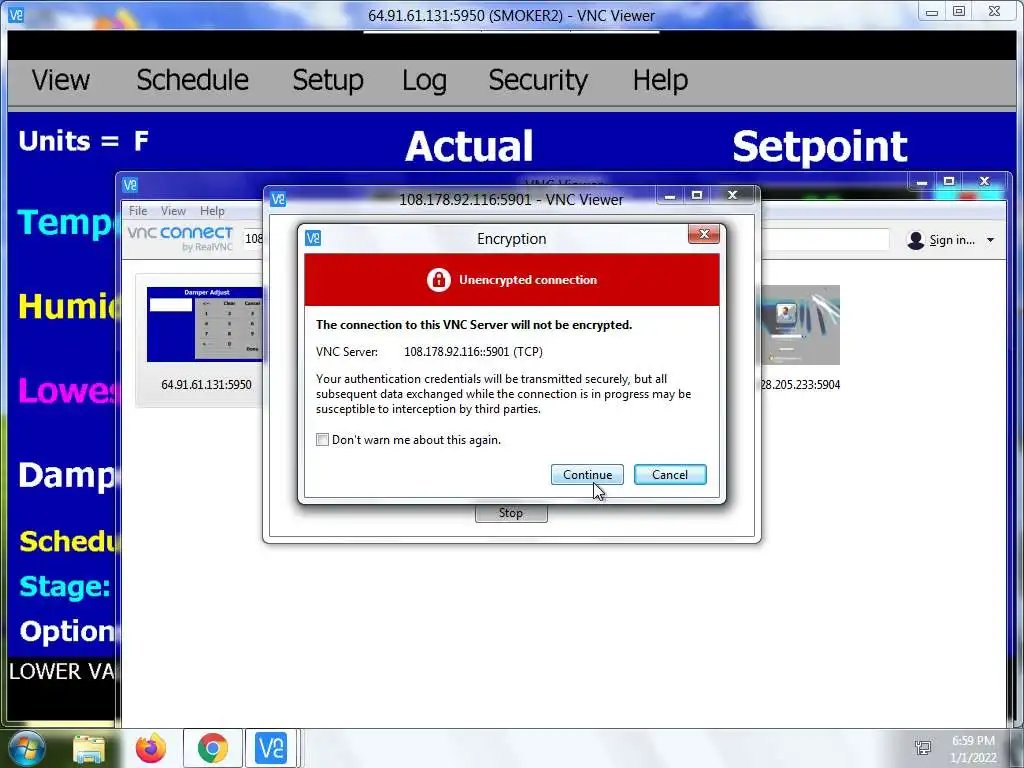The width and height of the screenshot is (1024, 768).
Task: Click Continue in the Encryption dialog
Action: (587, 475)
